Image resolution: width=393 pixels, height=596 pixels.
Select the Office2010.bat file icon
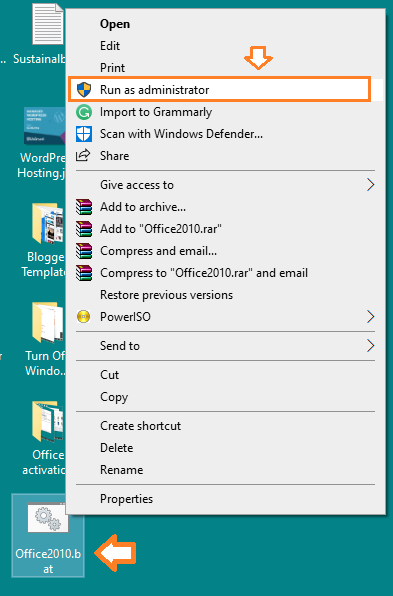tap(48, 518)
